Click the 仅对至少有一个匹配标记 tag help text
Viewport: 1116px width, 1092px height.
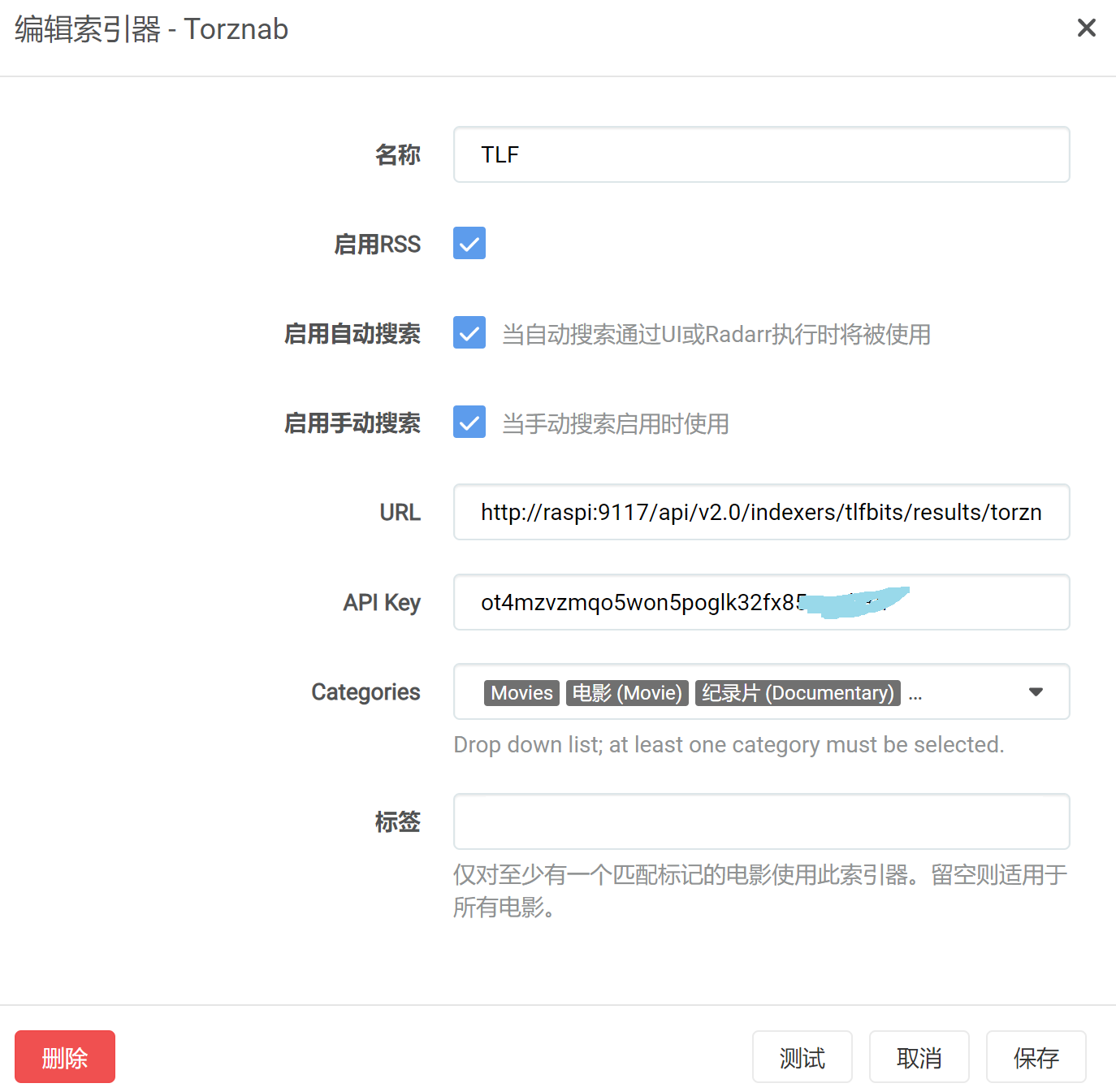point(760,890)
